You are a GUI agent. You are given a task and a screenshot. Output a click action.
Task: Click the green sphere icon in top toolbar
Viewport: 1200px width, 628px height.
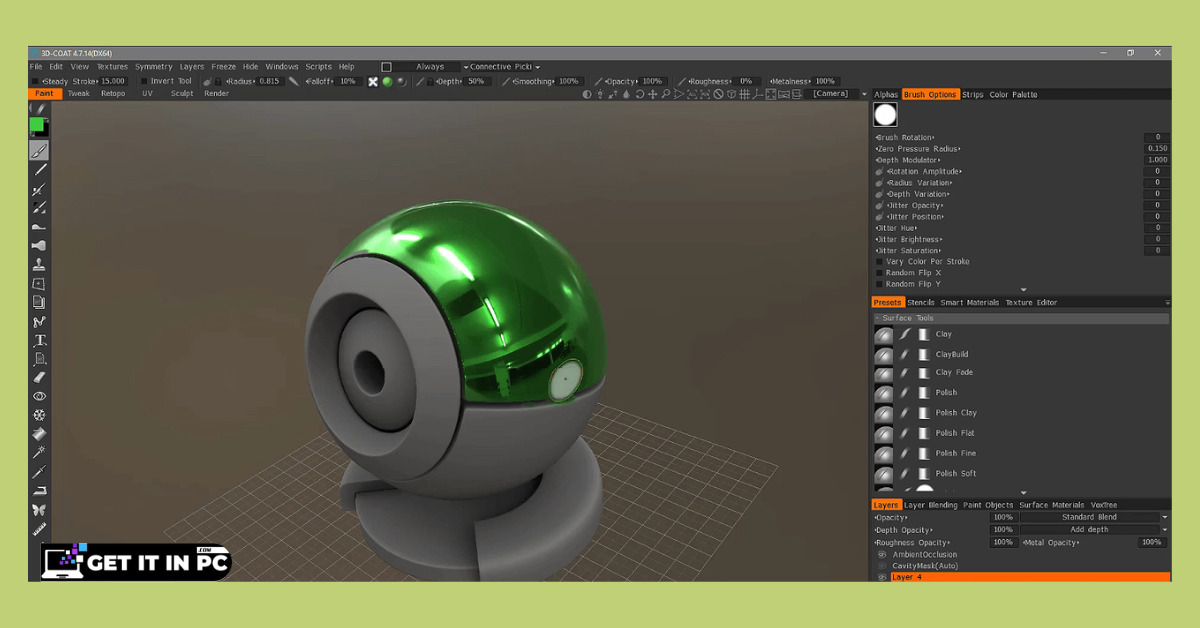(x=387, y=81)
